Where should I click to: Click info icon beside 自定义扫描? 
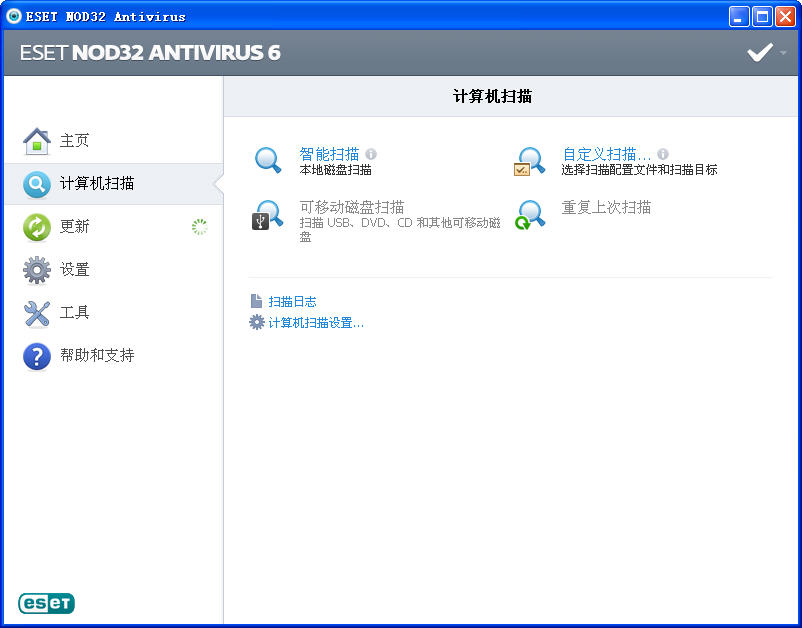pos(663,154)
